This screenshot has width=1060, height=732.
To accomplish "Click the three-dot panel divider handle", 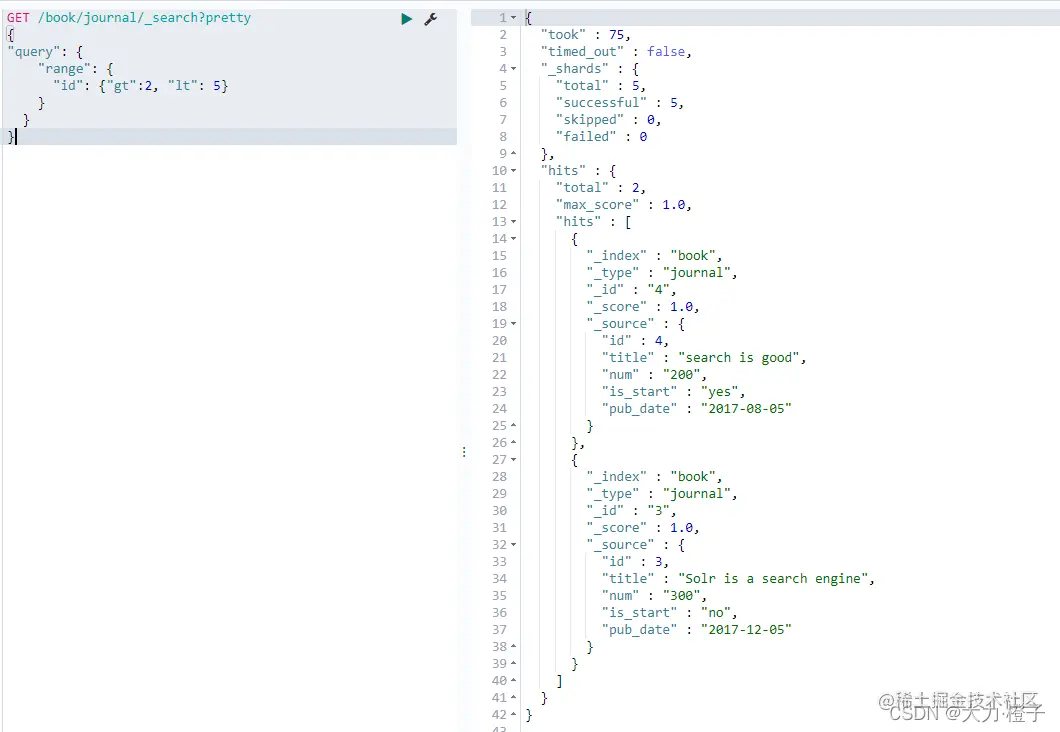I will coord(464,452).
